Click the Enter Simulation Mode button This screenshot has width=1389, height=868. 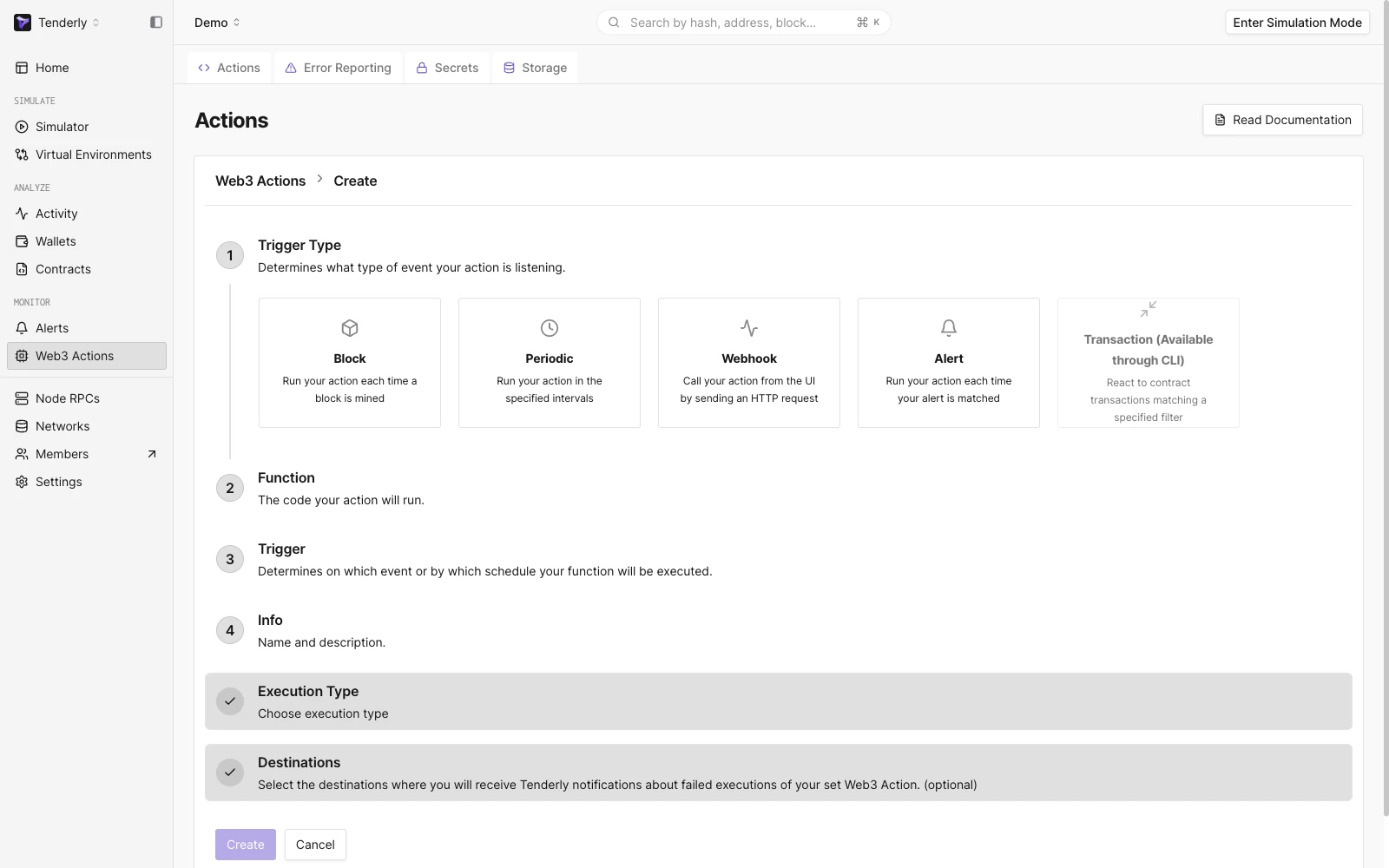[x=1297, y=23]
